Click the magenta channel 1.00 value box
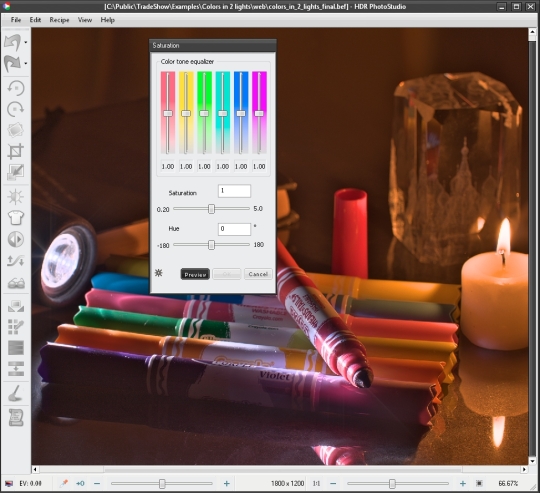540x493 pixels. point(259,166)
